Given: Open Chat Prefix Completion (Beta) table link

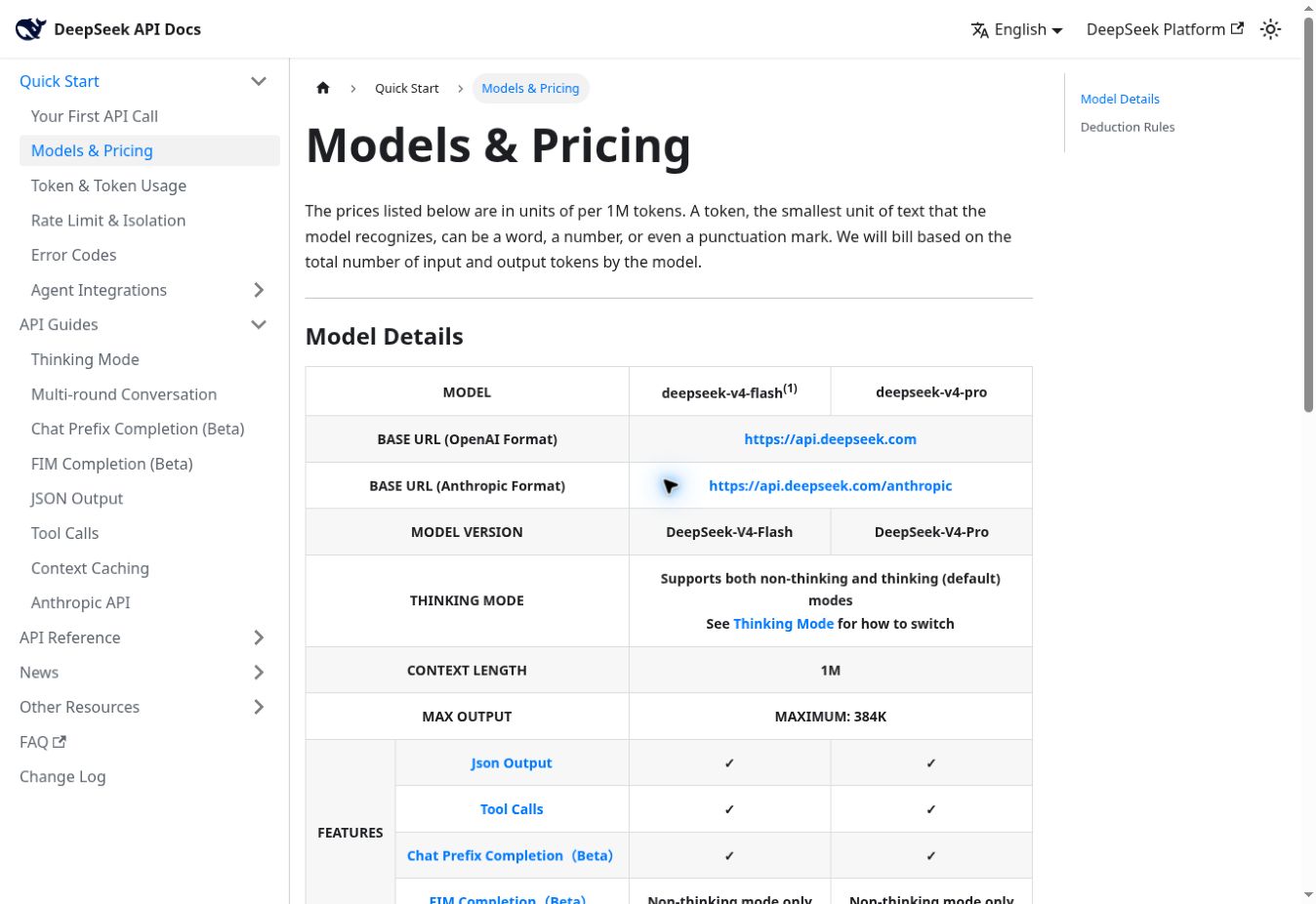Looking at the screenshot, I should (510, 855).
